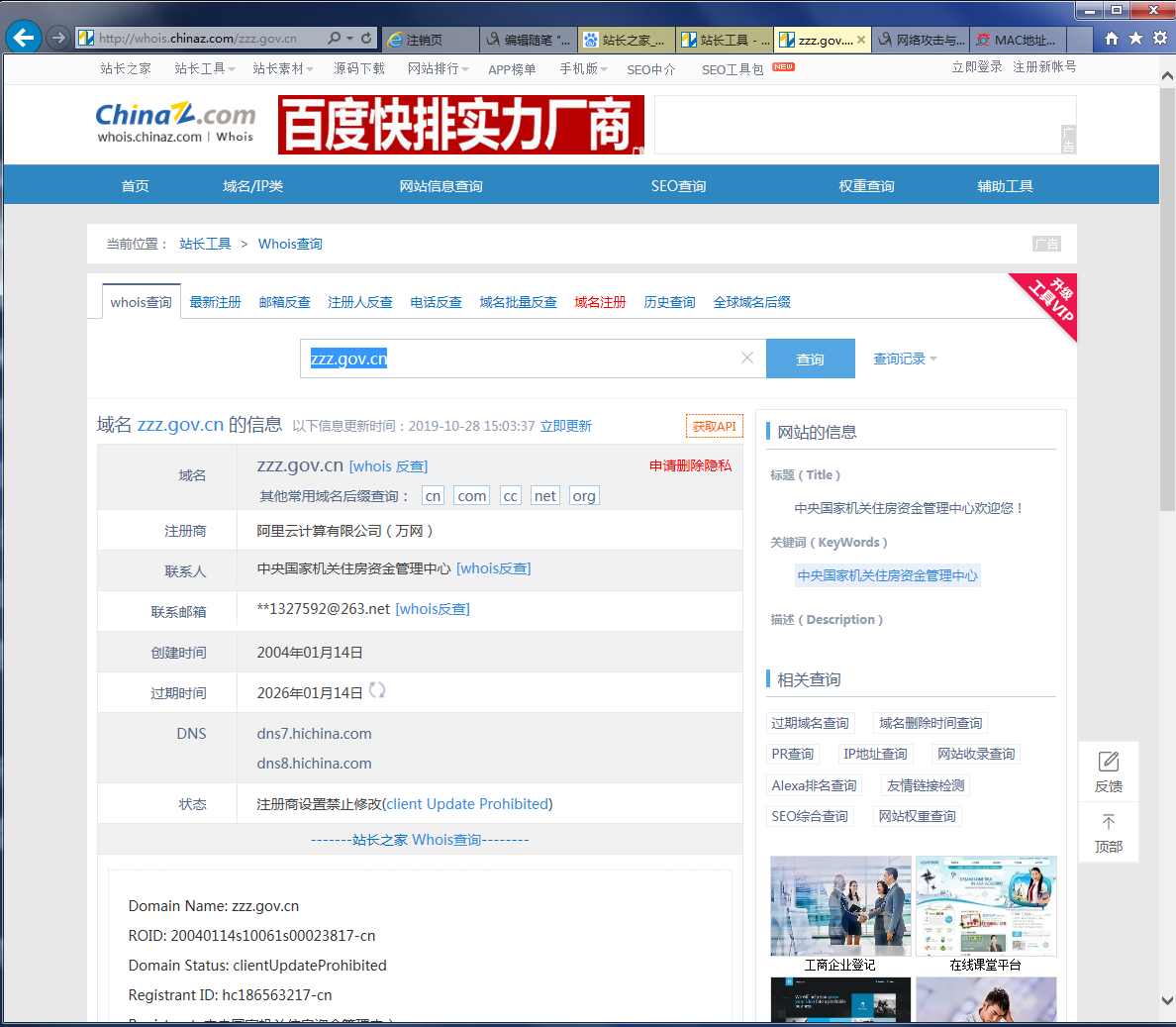Select the 域名批量反查 tab
The height and width of the screenshot is (1027, 1176).
(x=519, y=302)
